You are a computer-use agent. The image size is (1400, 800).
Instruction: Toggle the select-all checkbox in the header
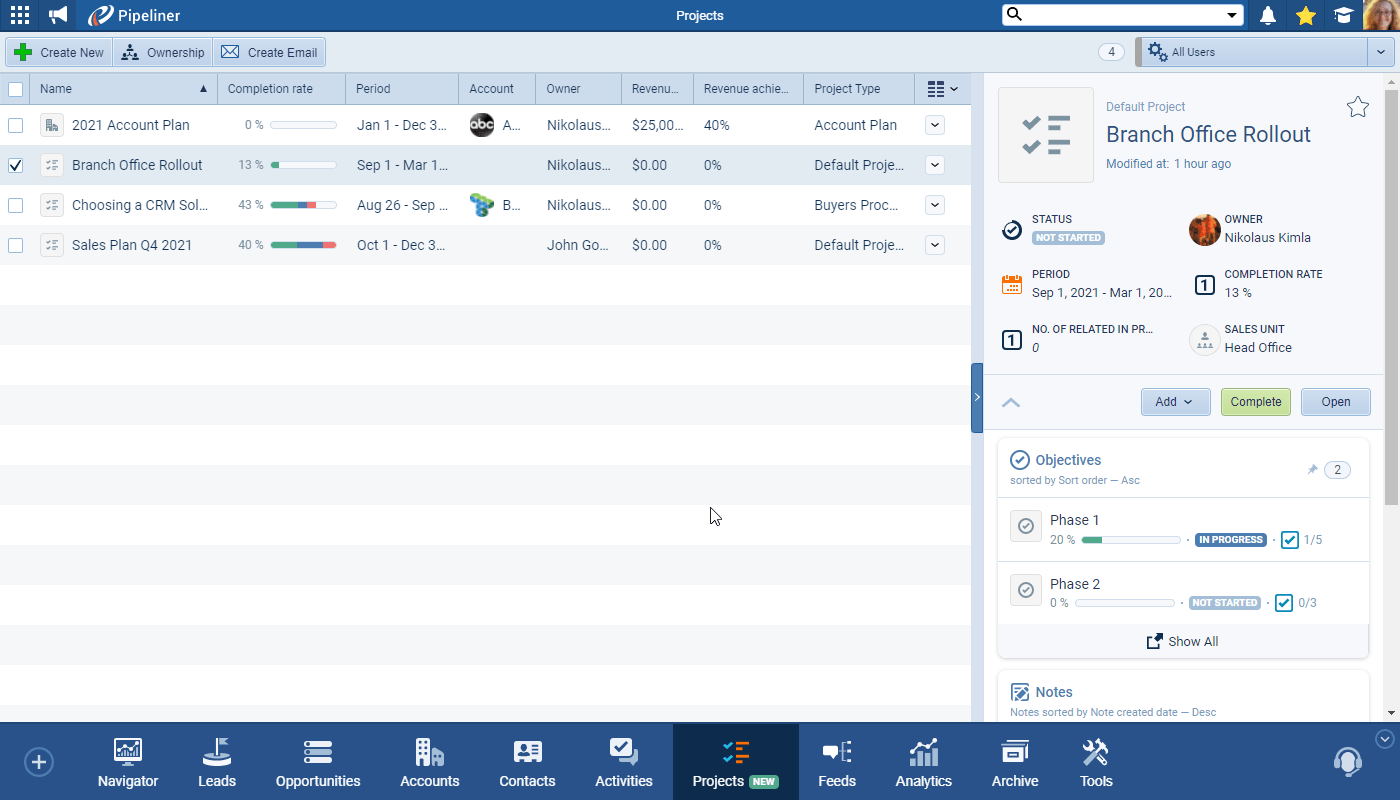click(x=15, y=88)
